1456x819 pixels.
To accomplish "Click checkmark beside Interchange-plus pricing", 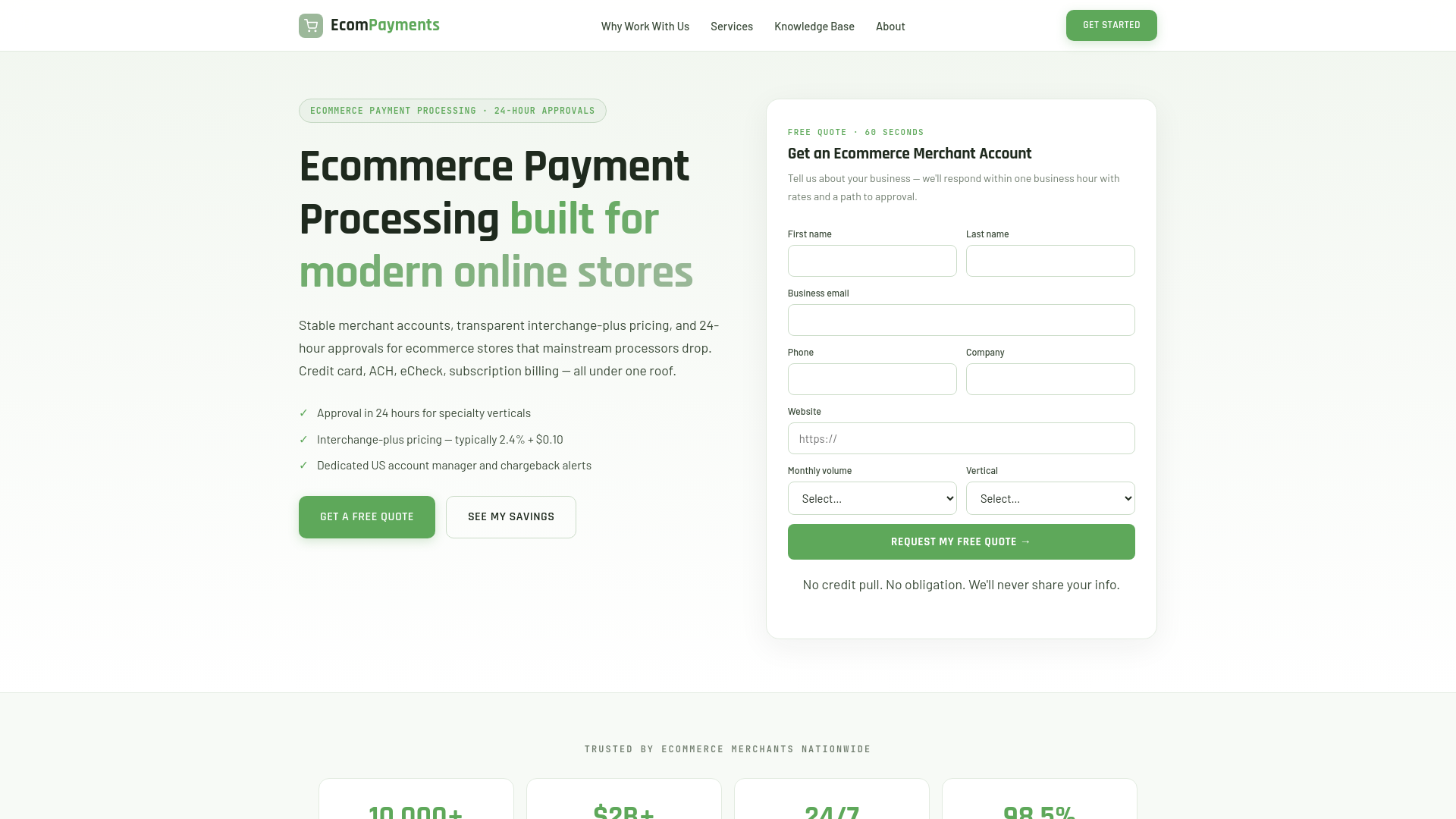I will [303, 440].
